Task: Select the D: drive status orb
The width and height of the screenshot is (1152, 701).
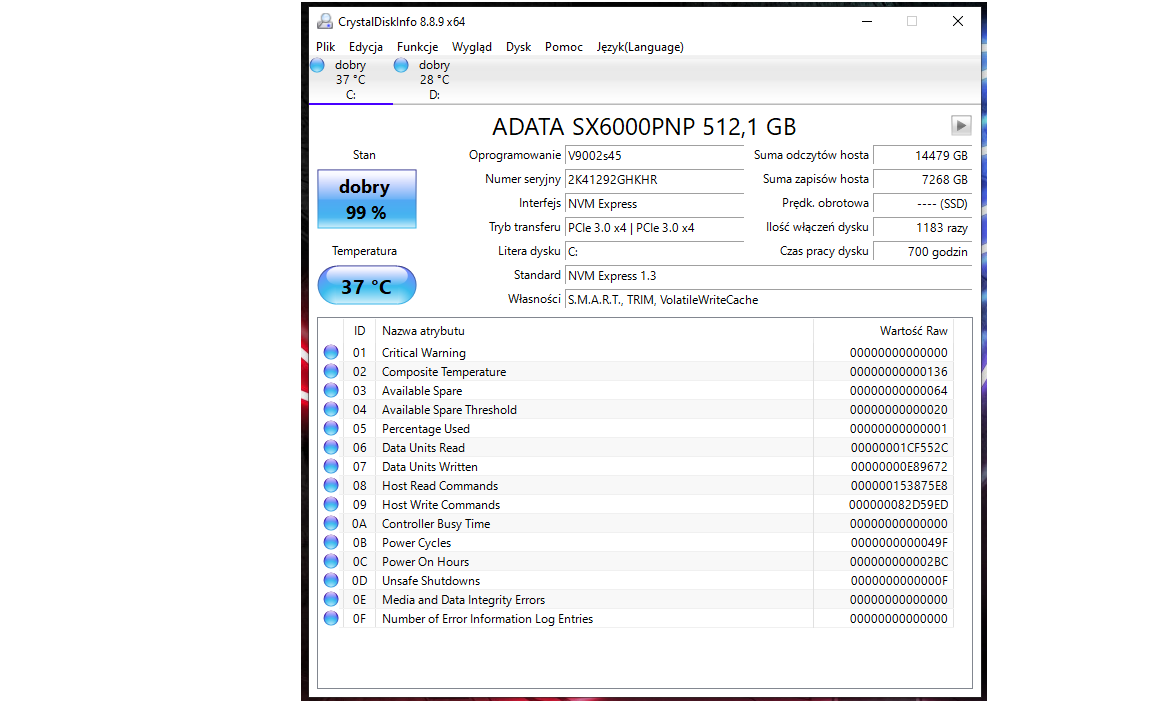Action: click(x=401, y=65)
